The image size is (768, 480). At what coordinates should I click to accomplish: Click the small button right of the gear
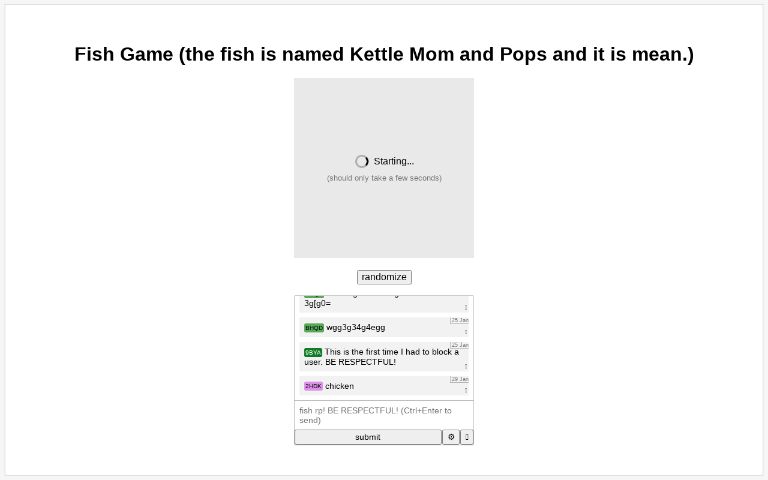(467, 437)
